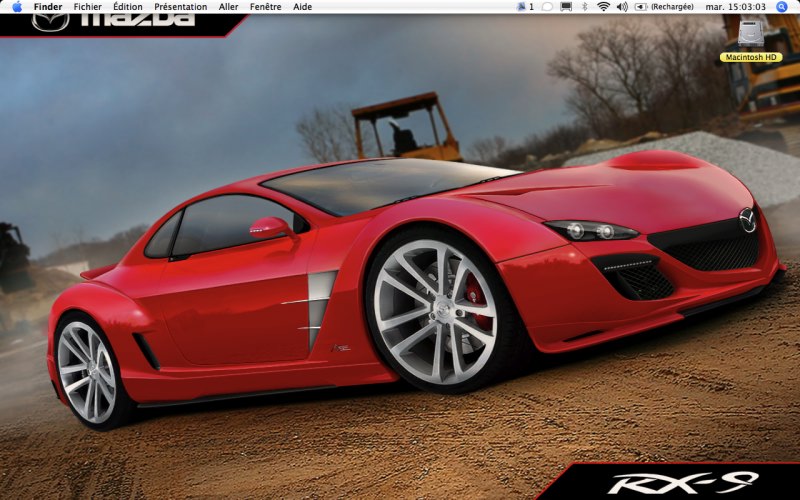
Task: Open the display monitor menu icon
Action: tap(566, 6)
